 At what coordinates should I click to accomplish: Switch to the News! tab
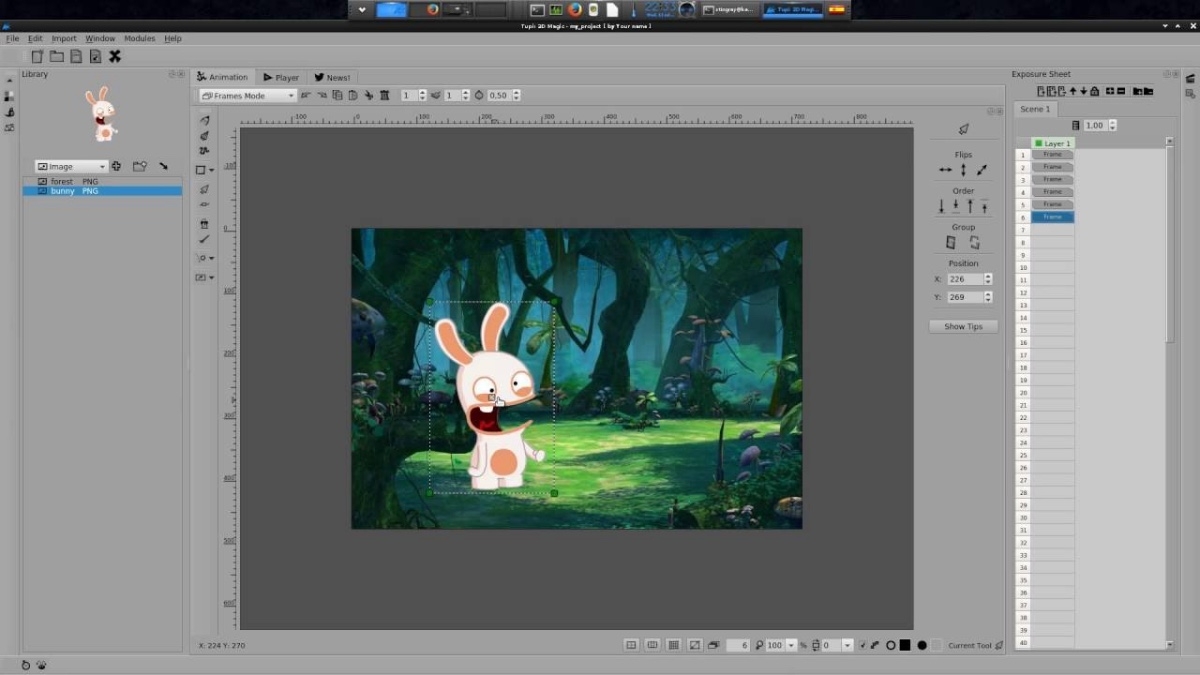(x=332, y=77)
